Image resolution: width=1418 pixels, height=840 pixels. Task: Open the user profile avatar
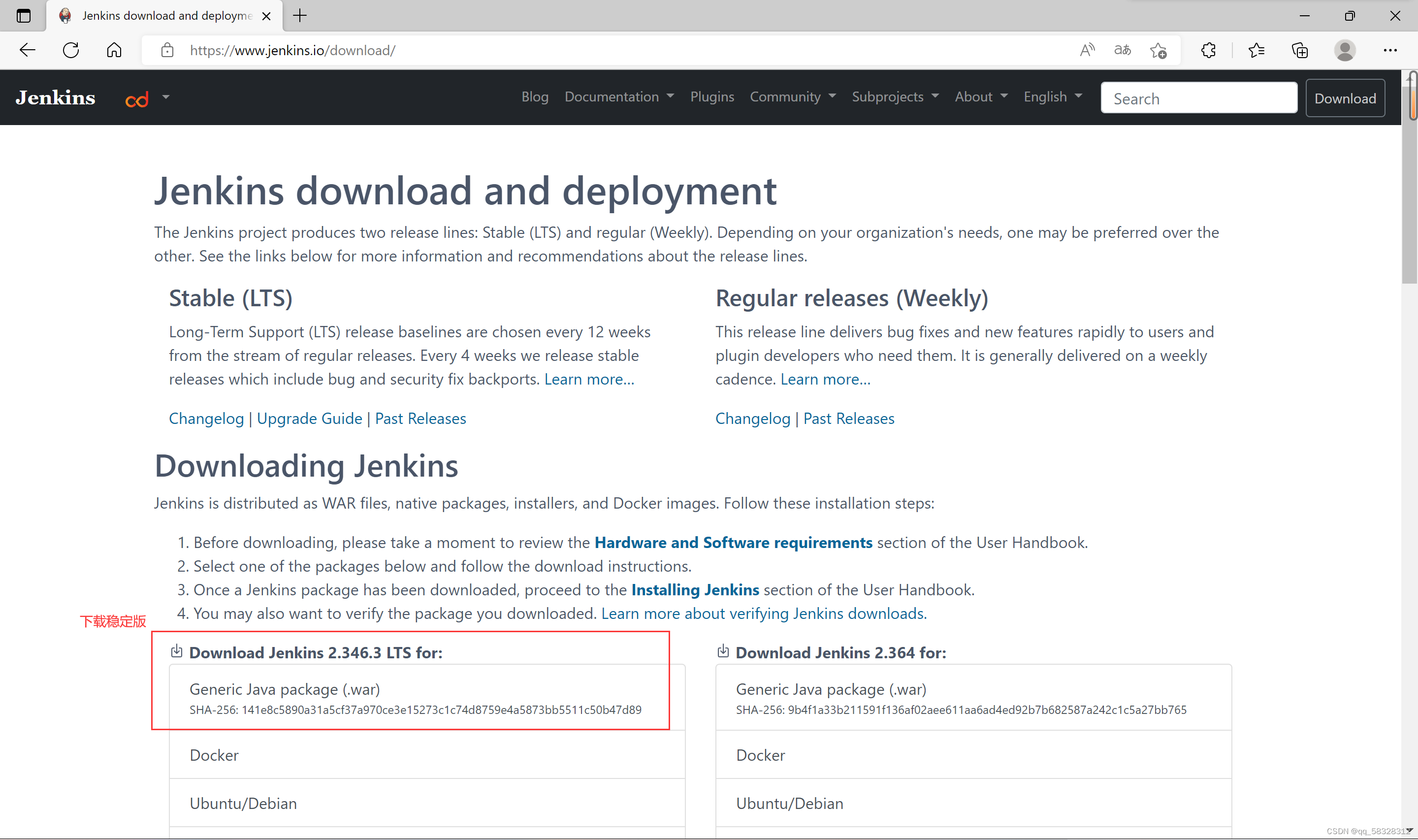[1345, 50]
